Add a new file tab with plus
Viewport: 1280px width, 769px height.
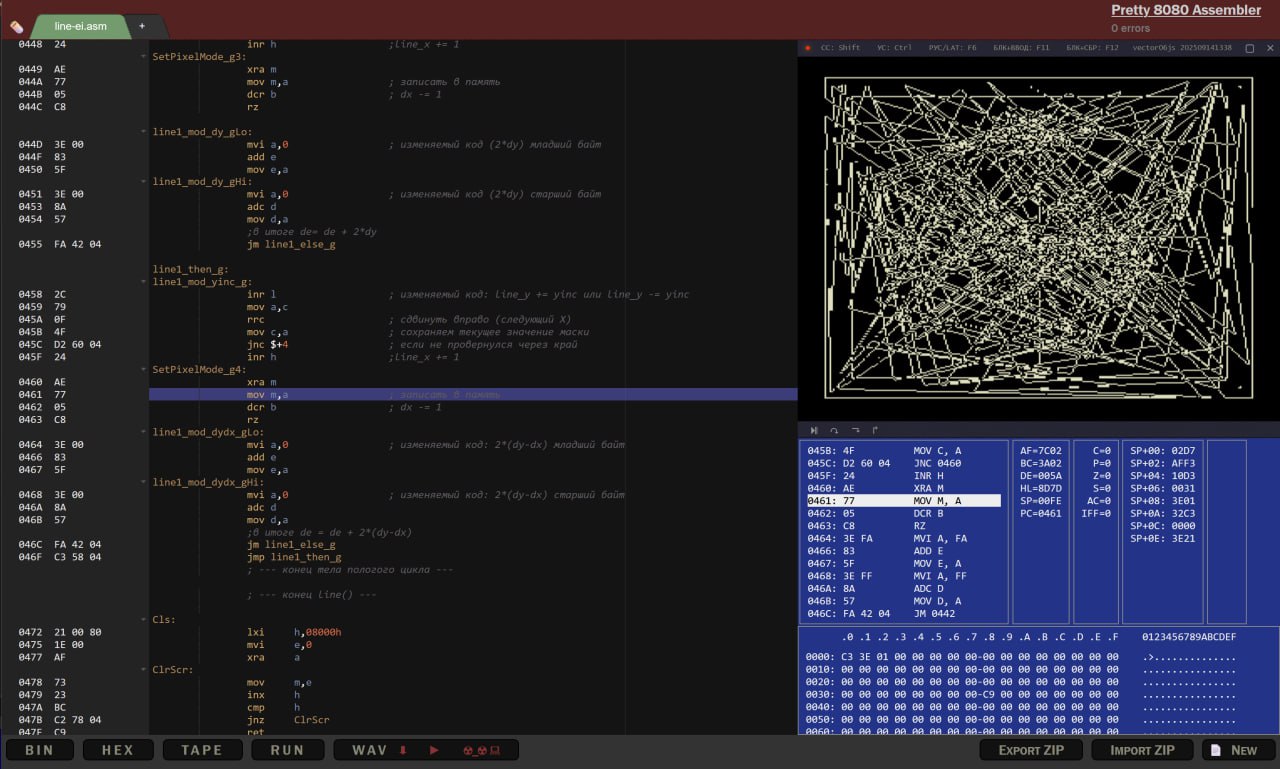coord(142,26)
